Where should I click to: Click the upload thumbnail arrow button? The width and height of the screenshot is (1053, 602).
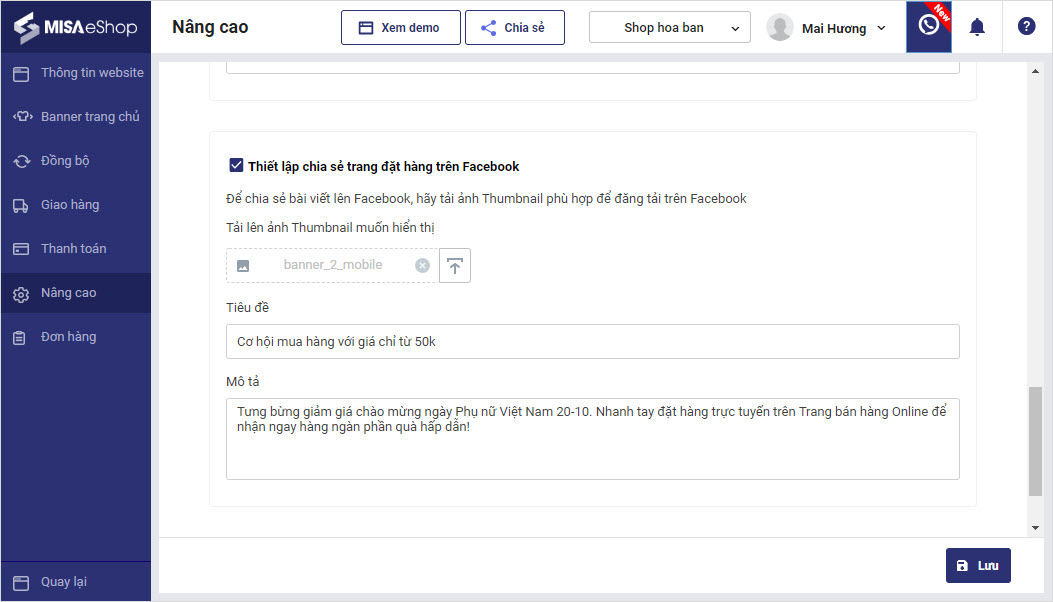point(455,265)
